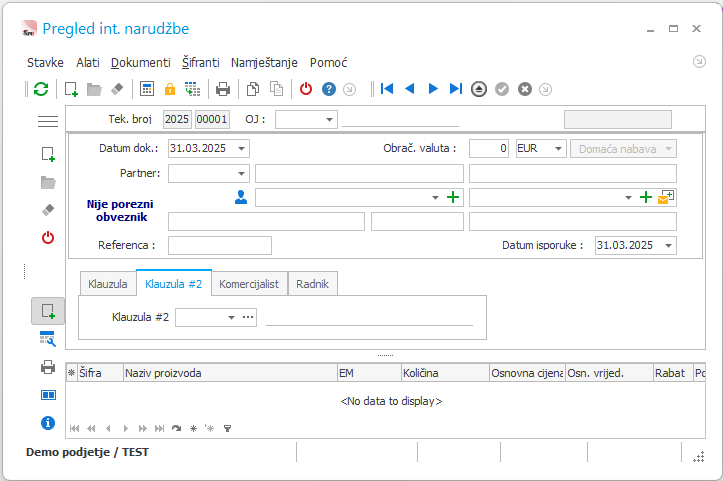
Task: Click the Šifra column header
Action: (x=100, y=373)
